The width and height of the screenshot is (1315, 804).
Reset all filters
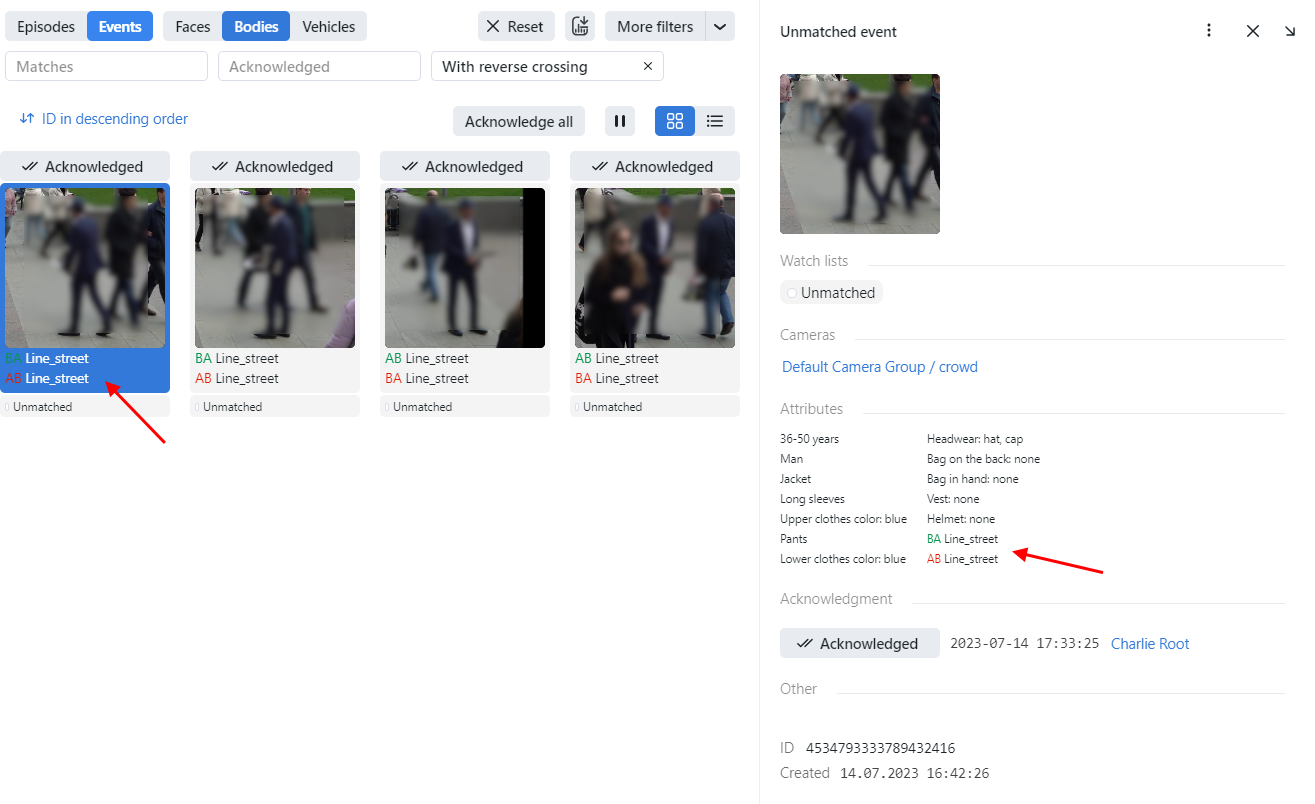click(x=515, y=27)
